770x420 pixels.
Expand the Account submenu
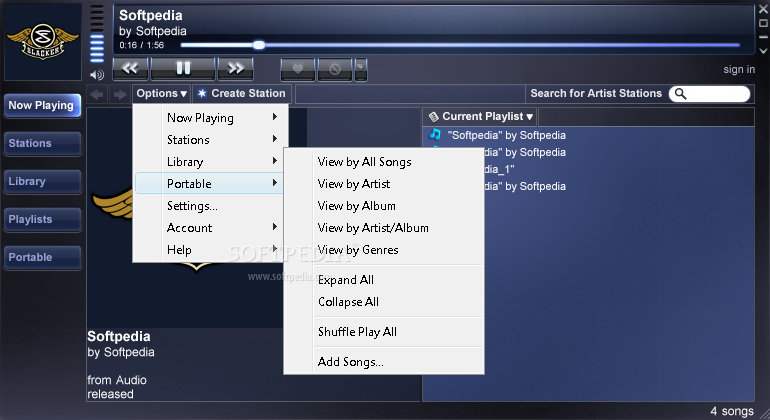(209, 227)
